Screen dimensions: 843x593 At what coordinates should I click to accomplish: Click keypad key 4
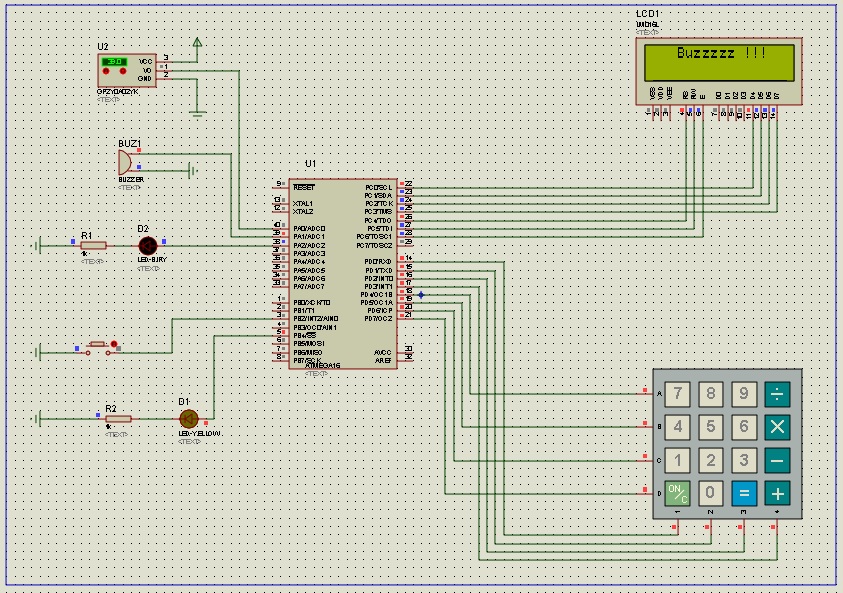(x=677, y=427)
